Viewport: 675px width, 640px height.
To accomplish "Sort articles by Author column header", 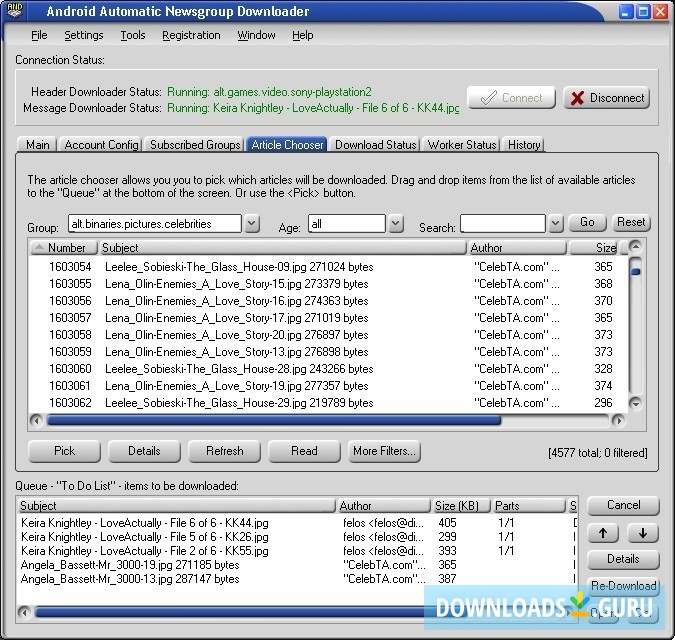I will tap(517, 248).
